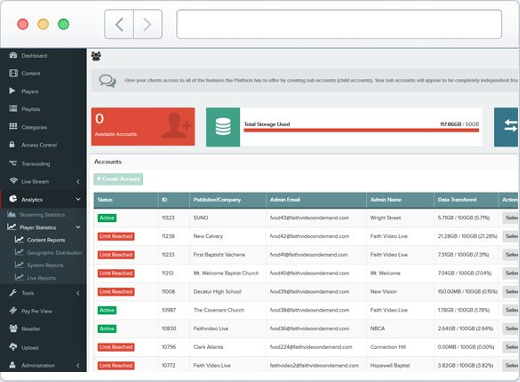
Task: Click the browser address bar
Action: click(x=339, y=24)
